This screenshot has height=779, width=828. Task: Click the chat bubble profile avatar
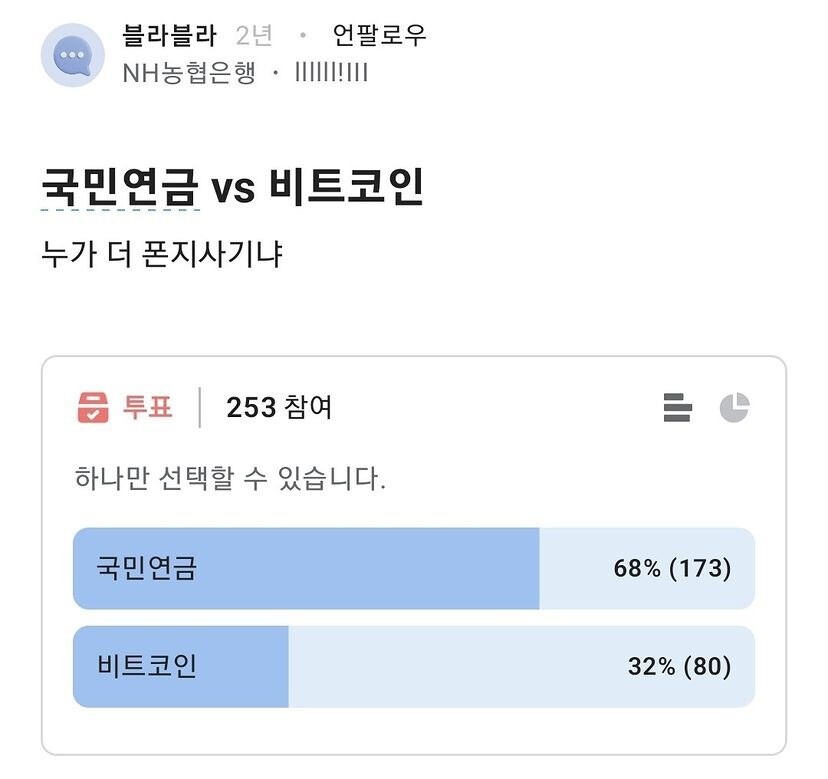72,55
